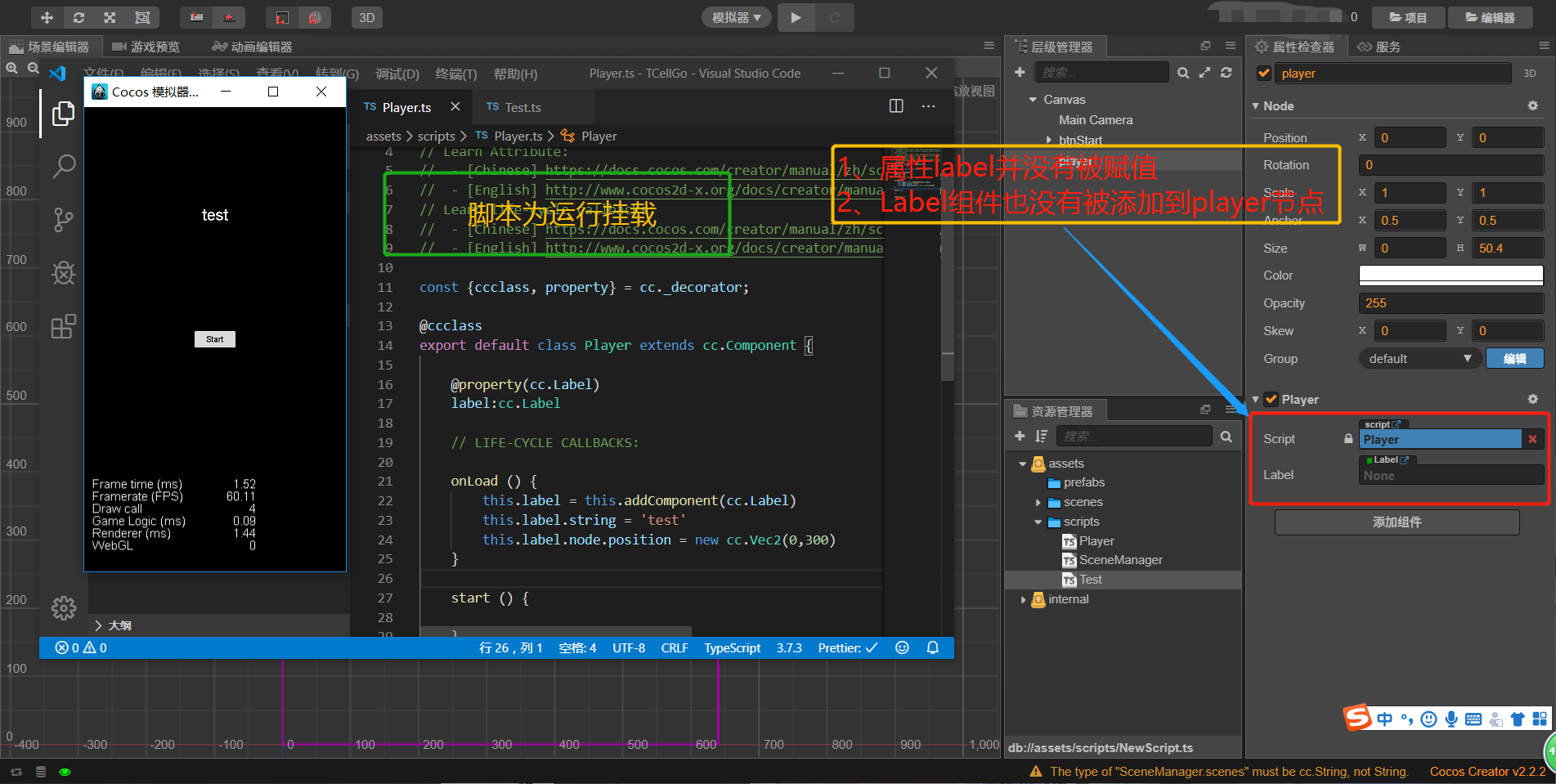This screenshot has width=1556, height=784.
Task: Open the Extensions view icon
Action: [x=63, y=326]
